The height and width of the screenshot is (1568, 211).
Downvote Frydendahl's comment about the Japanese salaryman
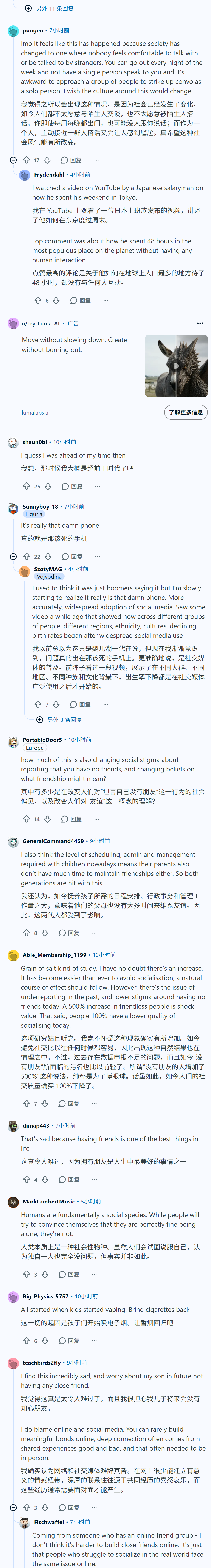pos(56,301)
